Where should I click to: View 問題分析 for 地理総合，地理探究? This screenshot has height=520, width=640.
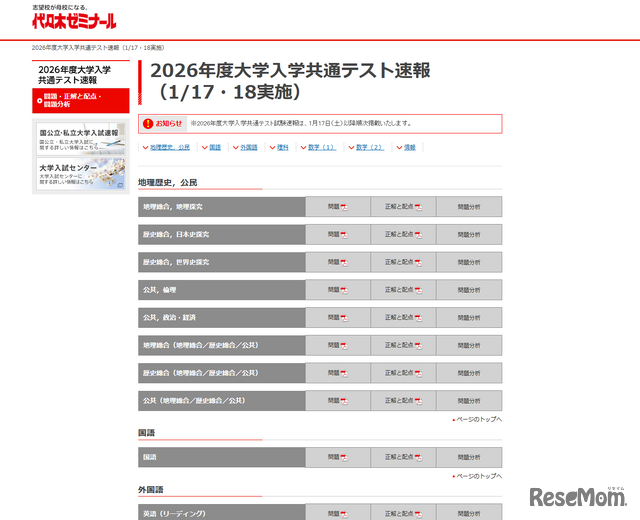tap(469, 207)
